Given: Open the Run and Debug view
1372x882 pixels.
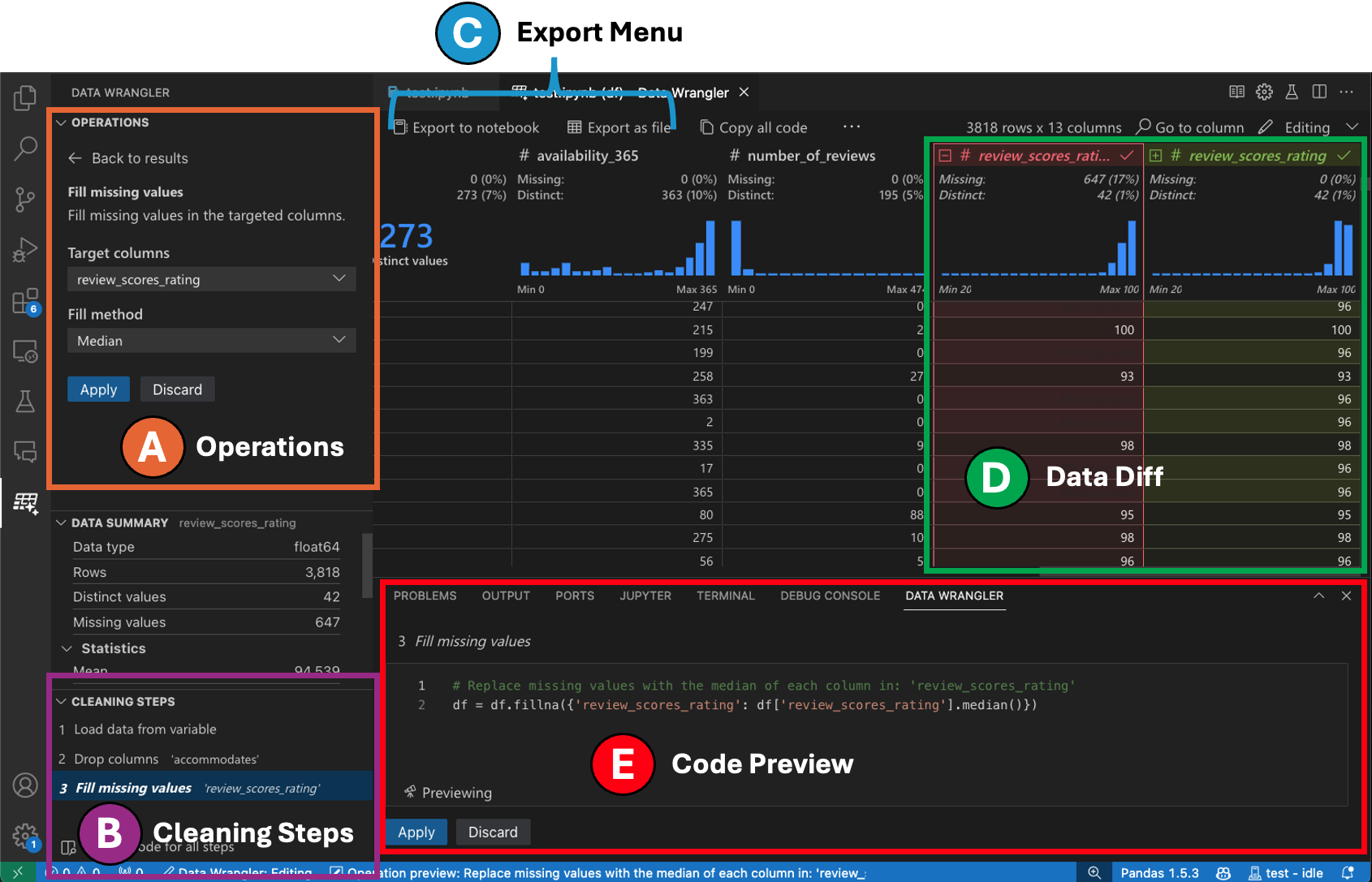Looking at the screenshot, I should pos(25,250).
